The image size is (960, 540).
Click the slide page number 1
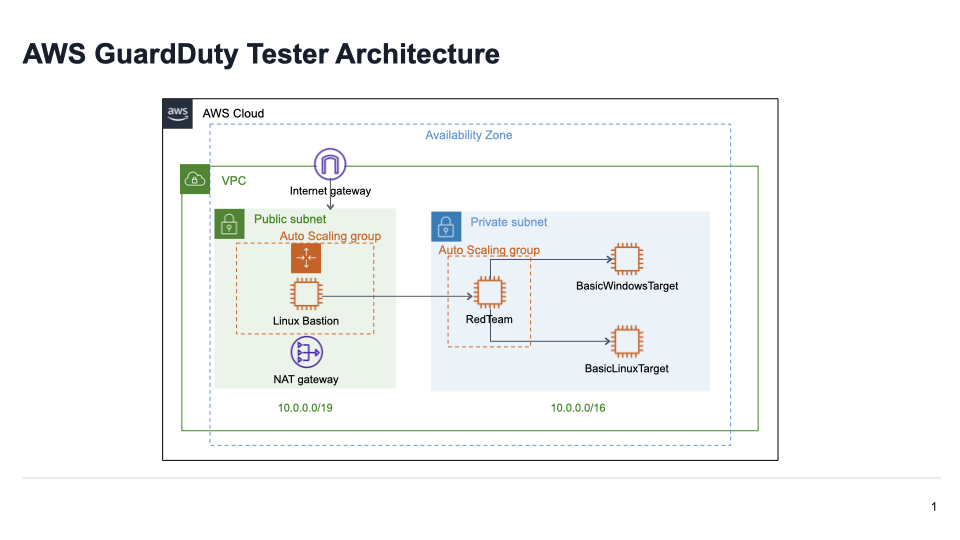(x=934, y=507)
